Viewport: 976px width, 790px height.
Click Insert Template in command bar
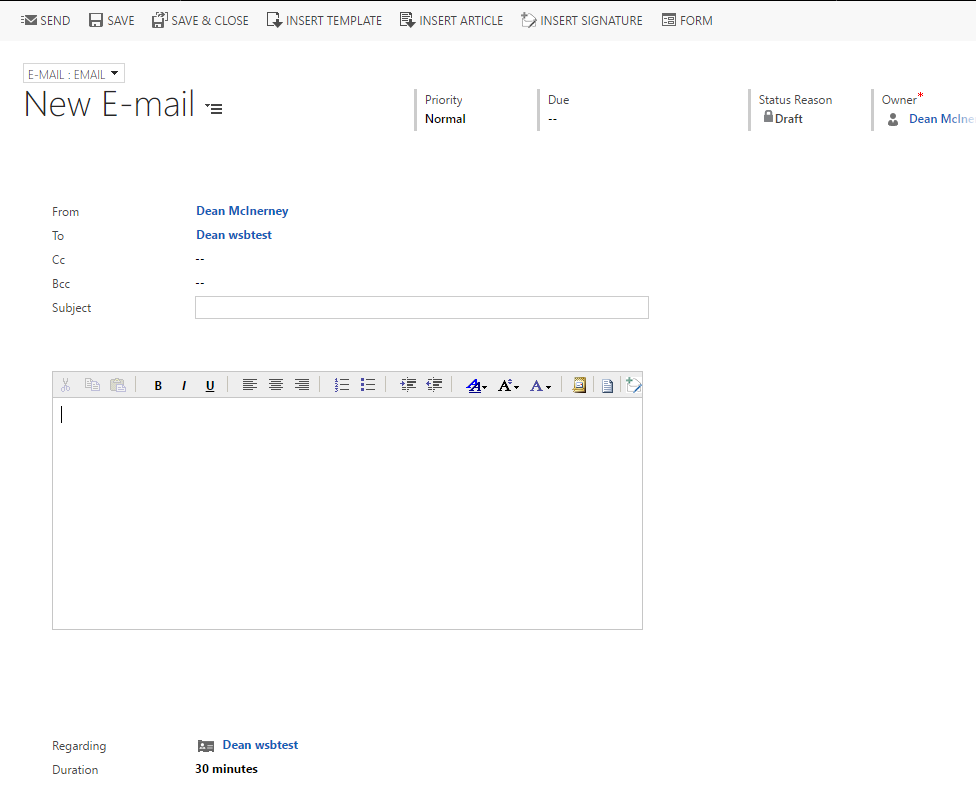click(324, 20)
